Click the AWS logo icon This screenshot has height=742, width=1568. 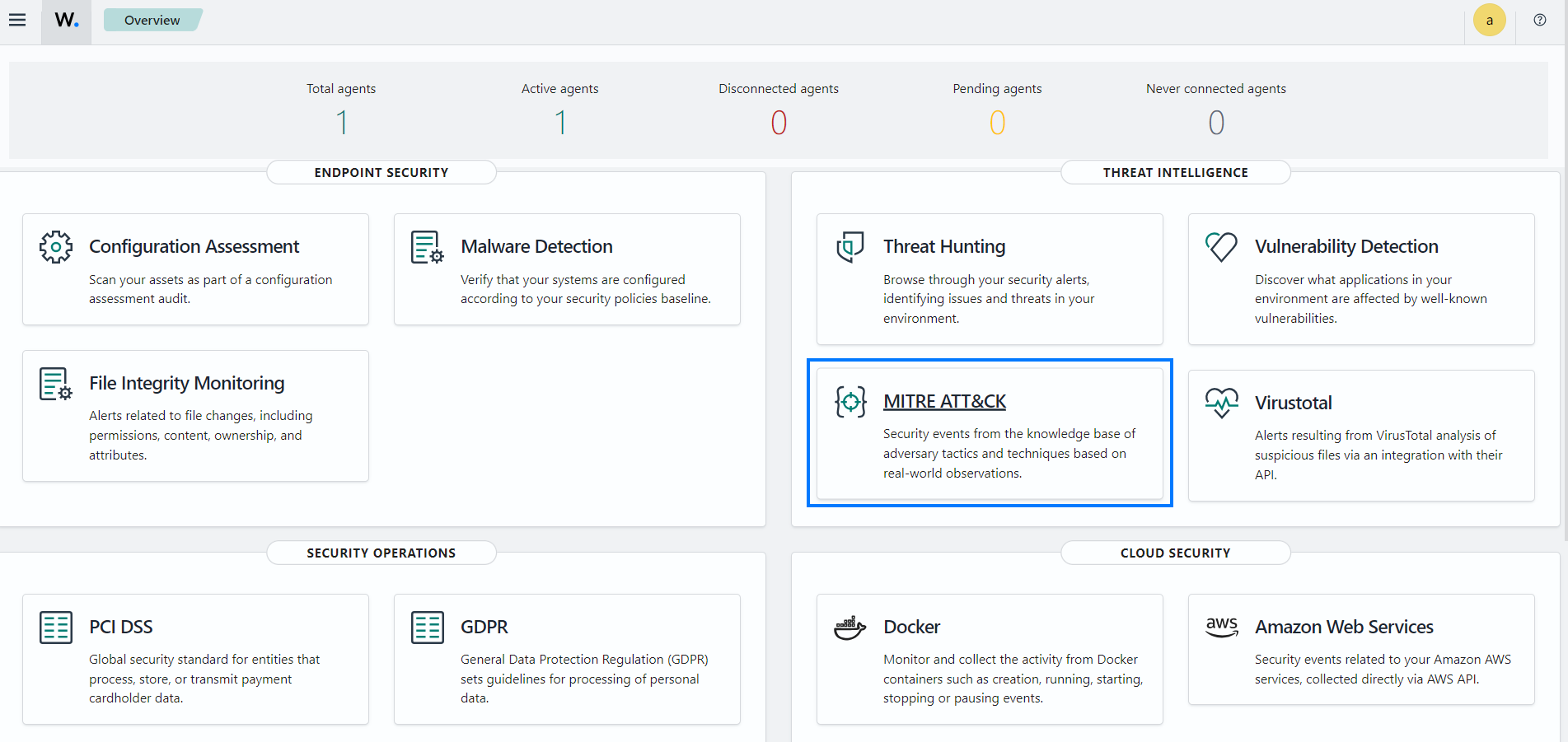[1221, 628]
